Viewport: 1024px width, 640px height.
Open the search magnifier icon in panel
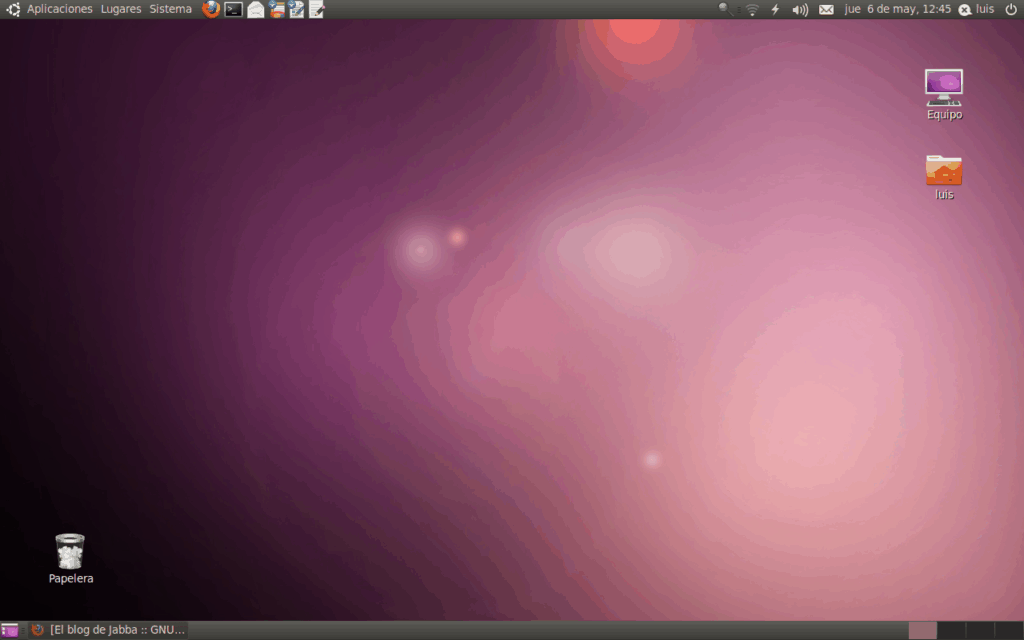[x=726, y=9]
